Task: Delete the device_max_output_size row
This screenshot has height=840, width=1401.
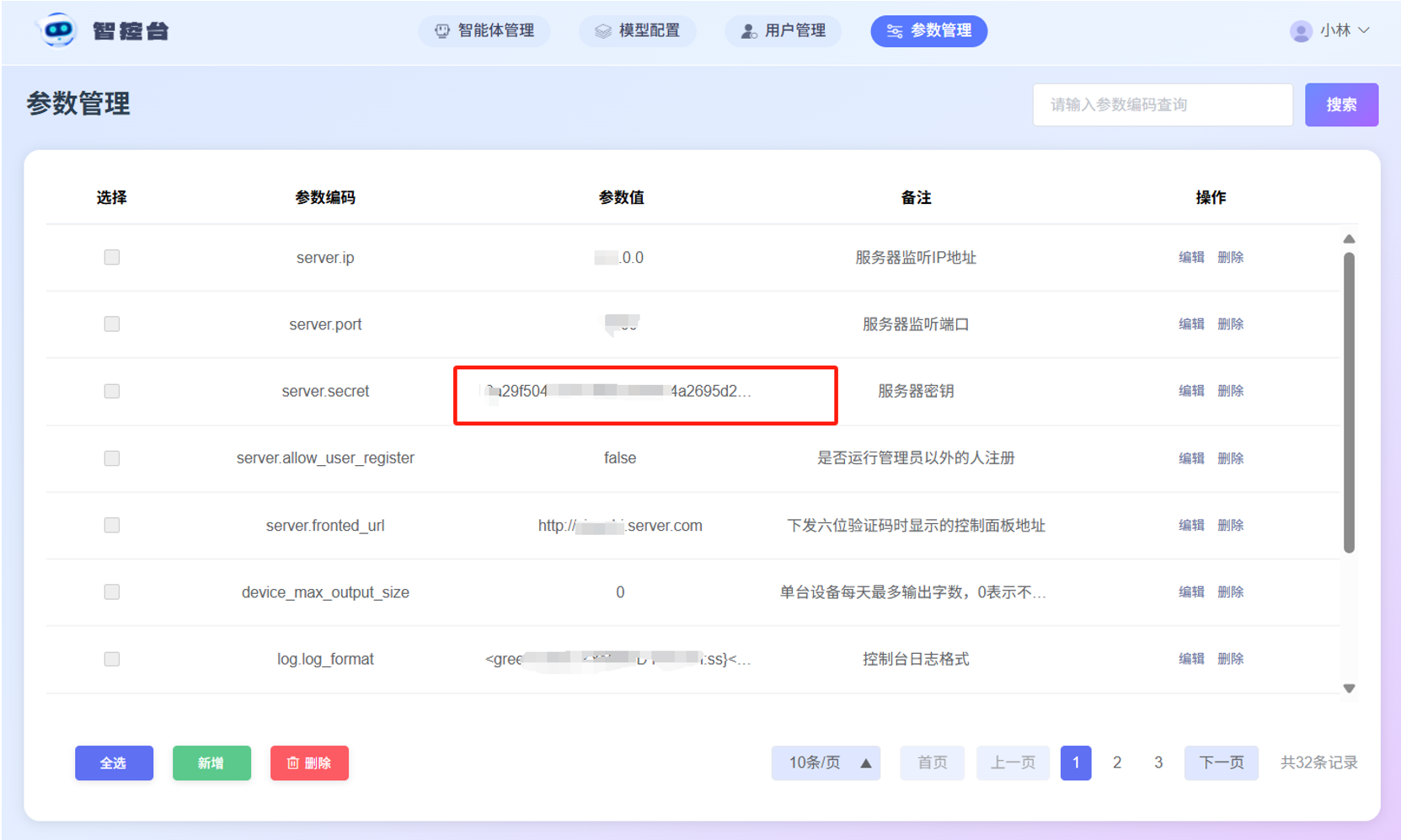Action: click(x=1230, y=592)
